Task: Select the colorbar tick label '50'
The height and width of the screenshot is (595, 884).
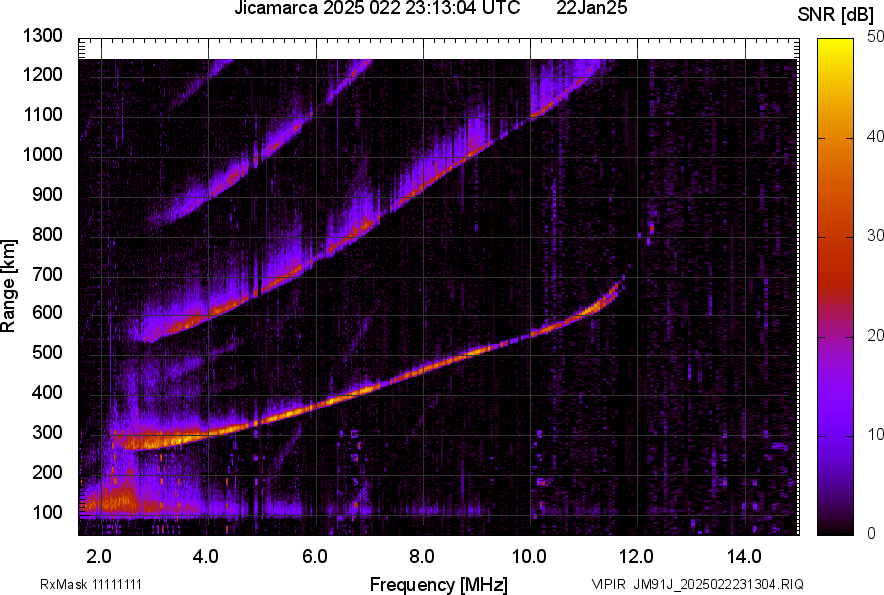Action: coord(875,37)
